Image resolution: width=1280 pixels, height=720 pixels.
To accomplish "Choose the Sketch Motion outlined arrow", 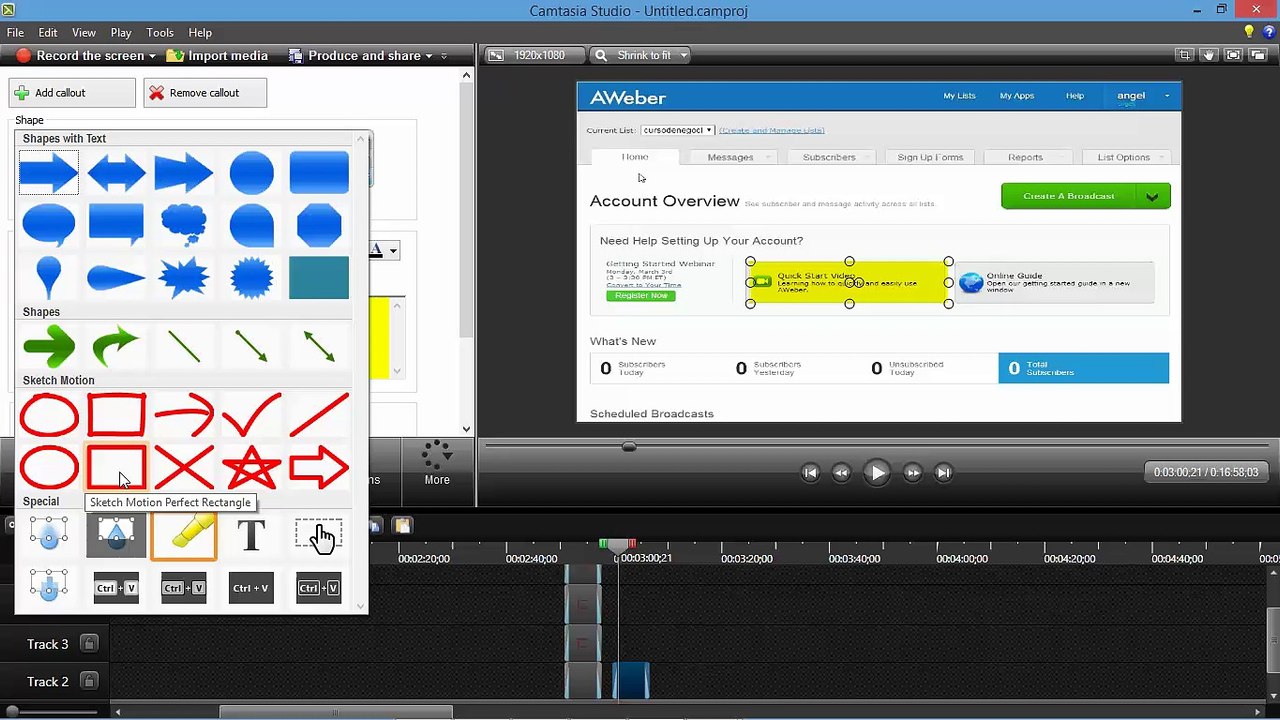I will click(x=319, y=467).
